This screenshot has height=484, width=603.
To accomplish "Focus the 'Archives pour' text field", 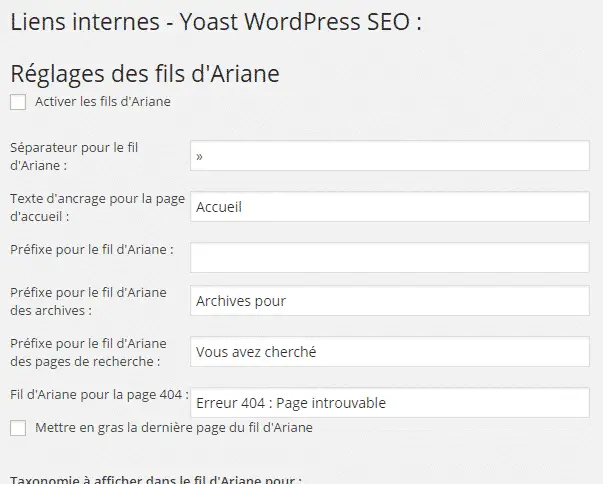I will (x=390, y=301).
